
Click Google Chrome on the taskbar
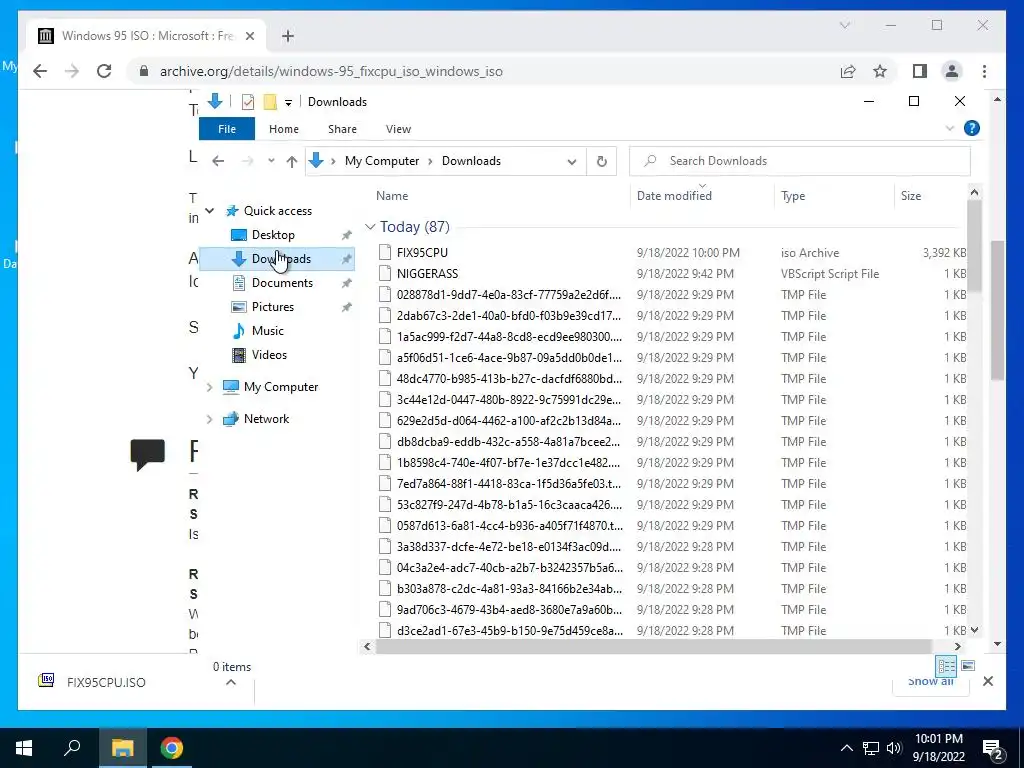tap(172, 748)
